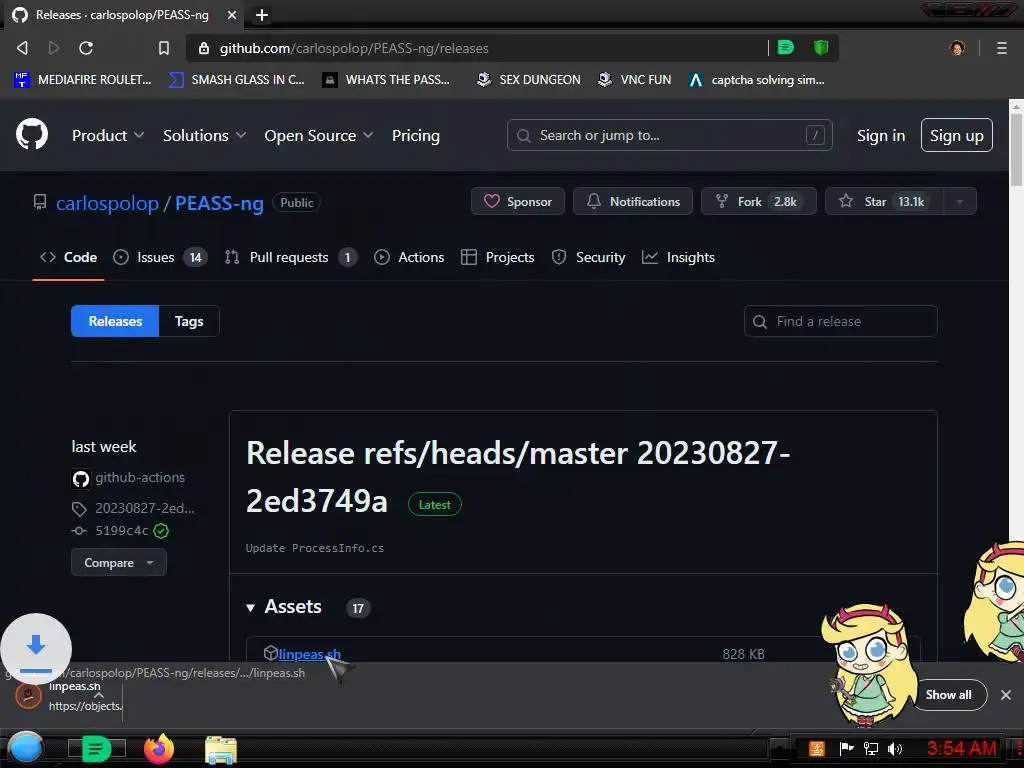Click the Sign in link
Viewport: 1024px width, 768px height.
tap(880, 135)
